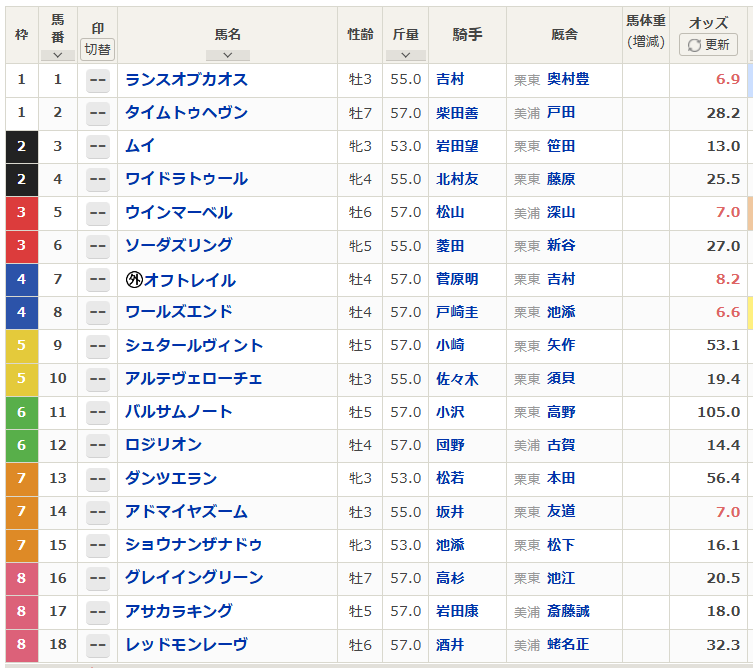Image resolution: width=753 pixels, height=668 pixels.
Task: Click the red frame 3 cell for ソーダズリング
Action: [22, 246]
